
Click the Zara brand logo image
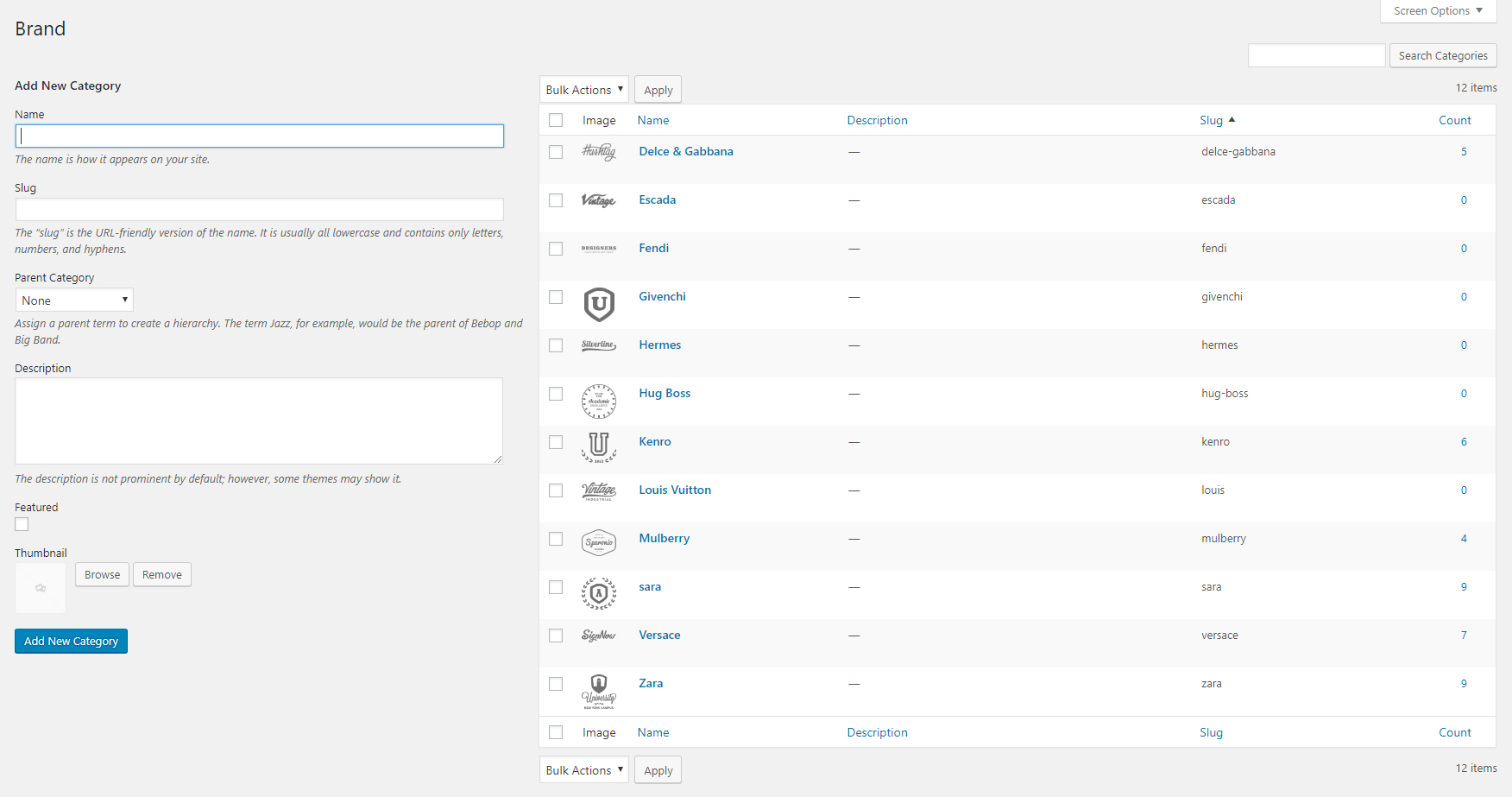599,692
